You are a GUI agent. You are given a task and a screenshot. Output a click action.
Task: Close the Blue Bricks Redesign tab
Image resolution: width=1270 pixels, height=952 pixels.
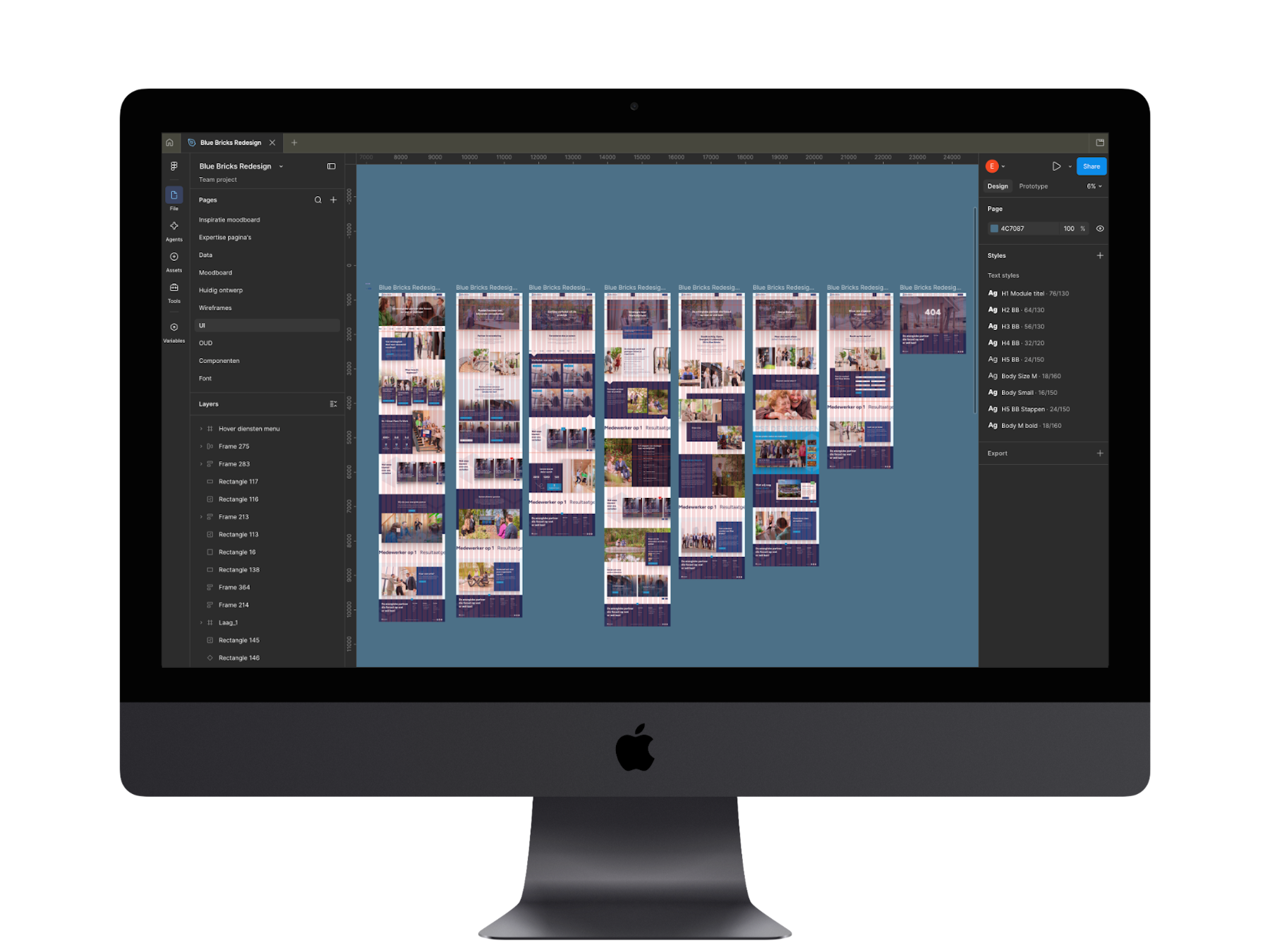(272, 142)
